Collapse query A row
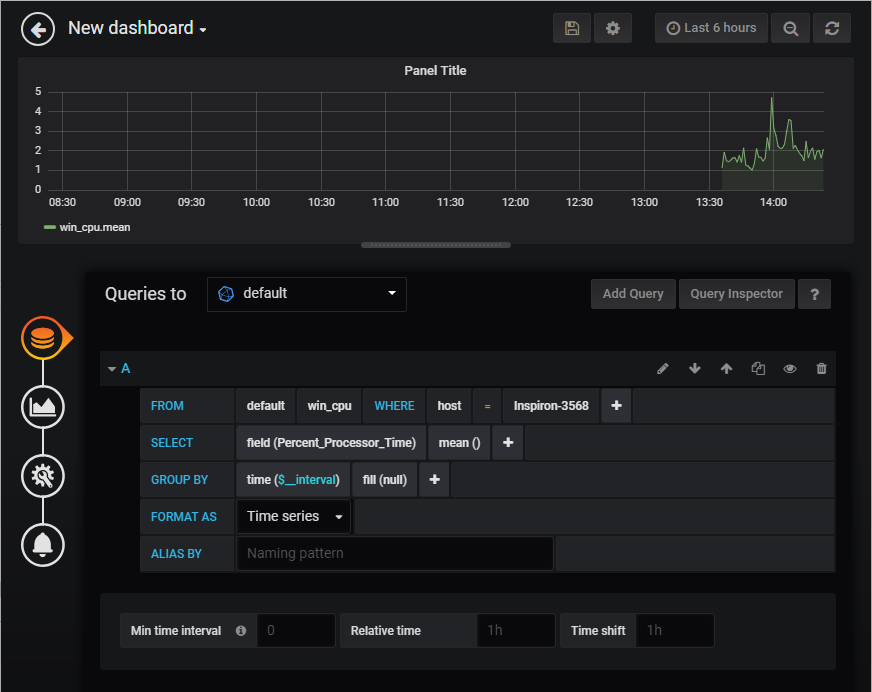The height and width of the screenshot is (692, 872). (x=112, y=369)
